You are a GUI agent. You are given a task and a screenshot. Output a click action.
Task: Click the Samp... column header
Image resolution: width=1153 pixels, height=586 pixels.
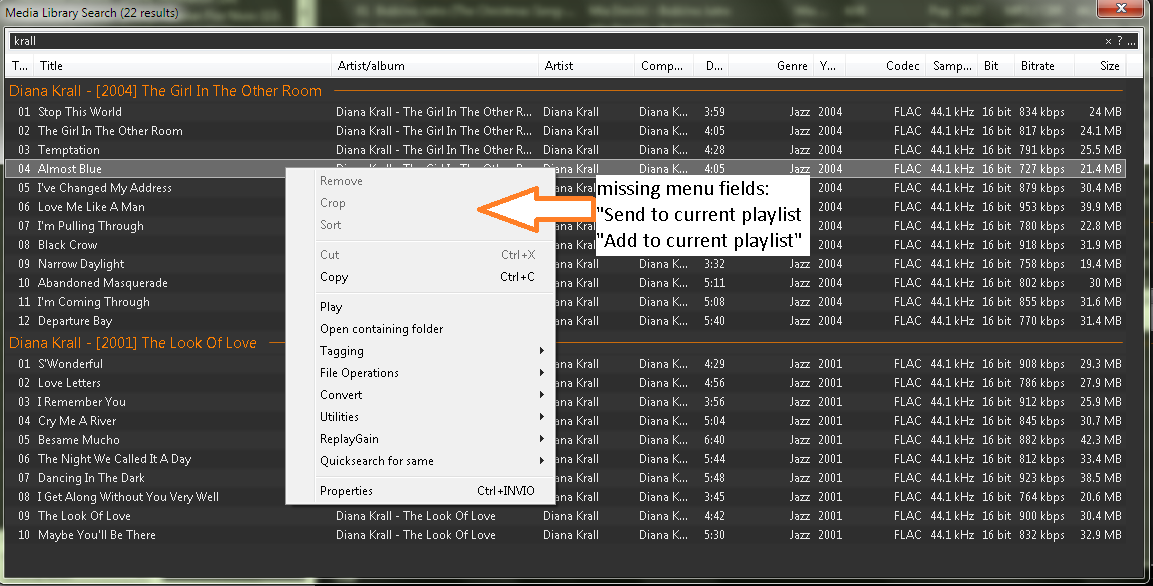[952, 66]
